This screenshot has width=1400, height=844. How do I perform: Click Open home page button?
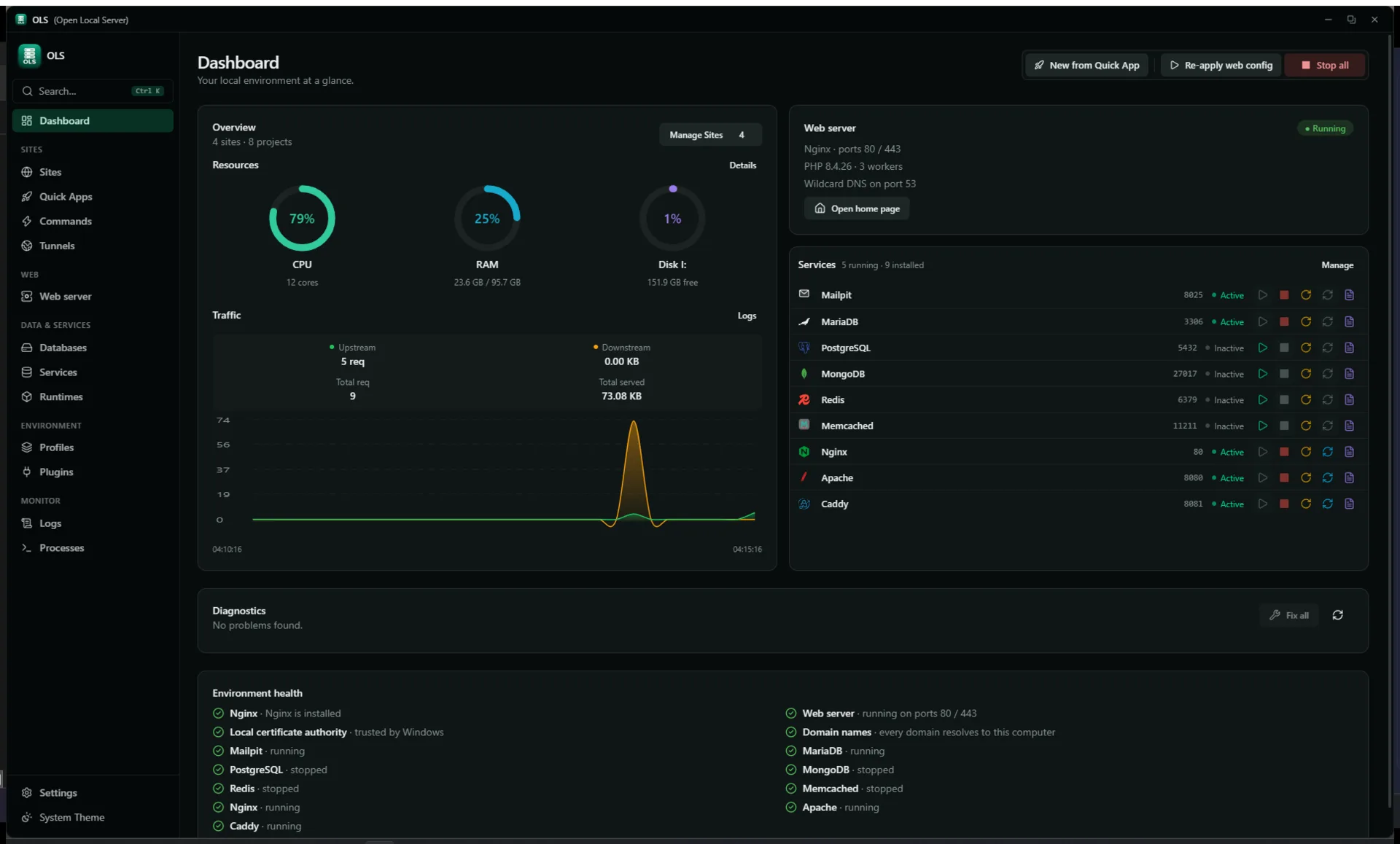pos(857,208)
